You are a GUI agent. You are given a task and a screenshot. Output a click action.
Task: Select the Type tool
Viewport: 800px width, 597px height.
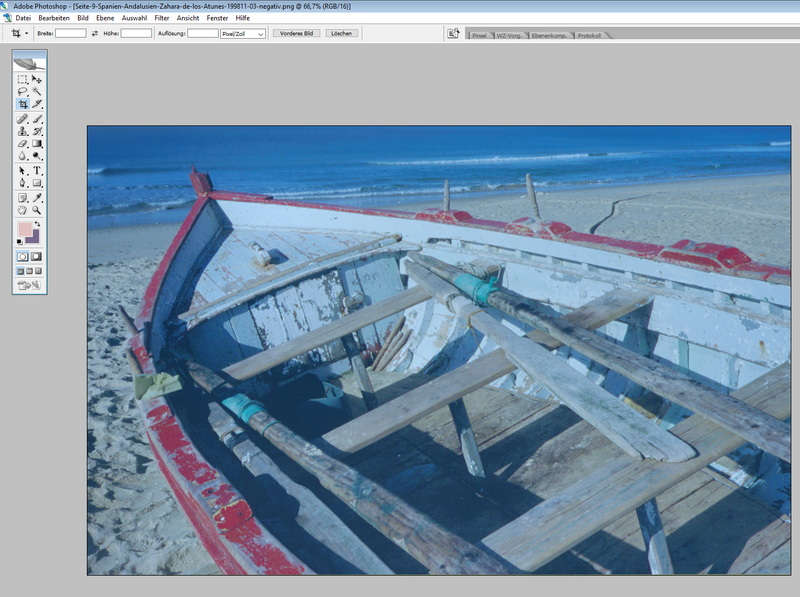point(37,170)
